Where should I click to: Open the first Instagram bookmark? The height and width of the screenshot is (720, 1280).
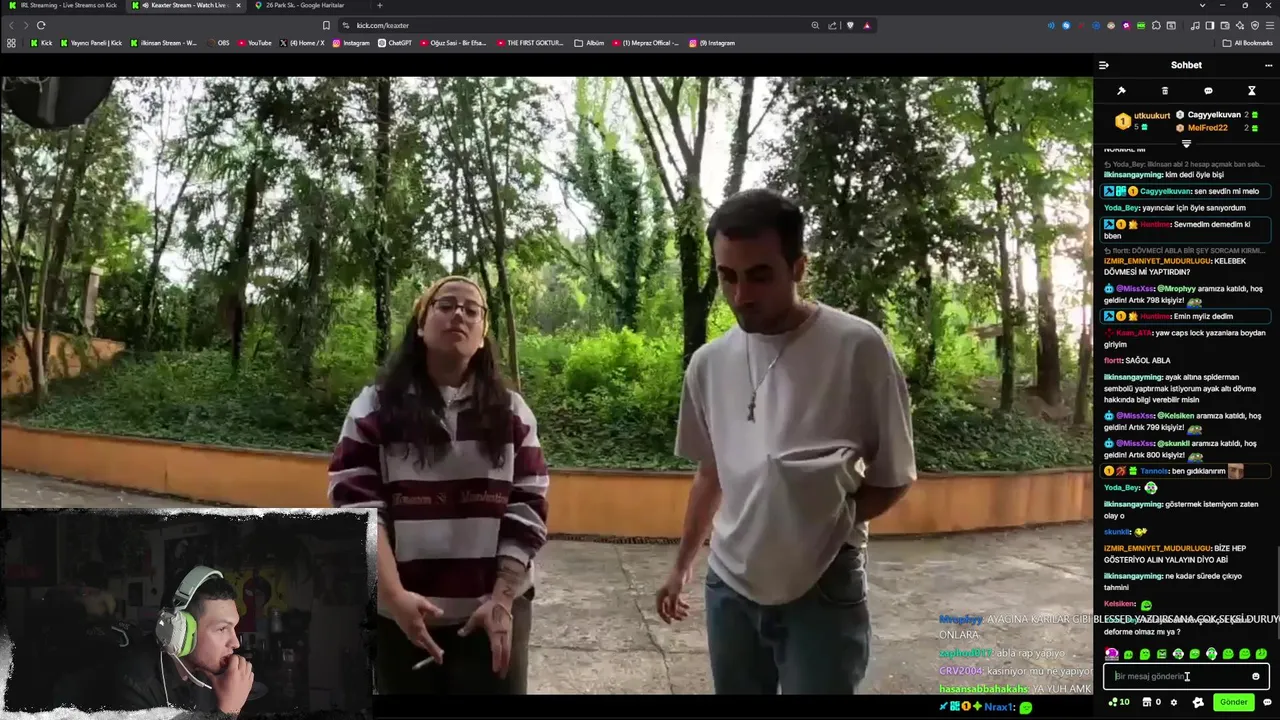tap(350, 43)
